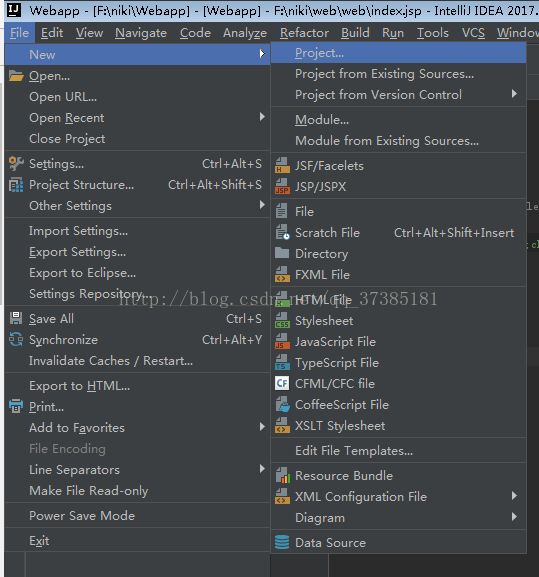
Task: Click the Save All floppy disk icon
Action: click(16, 318)
